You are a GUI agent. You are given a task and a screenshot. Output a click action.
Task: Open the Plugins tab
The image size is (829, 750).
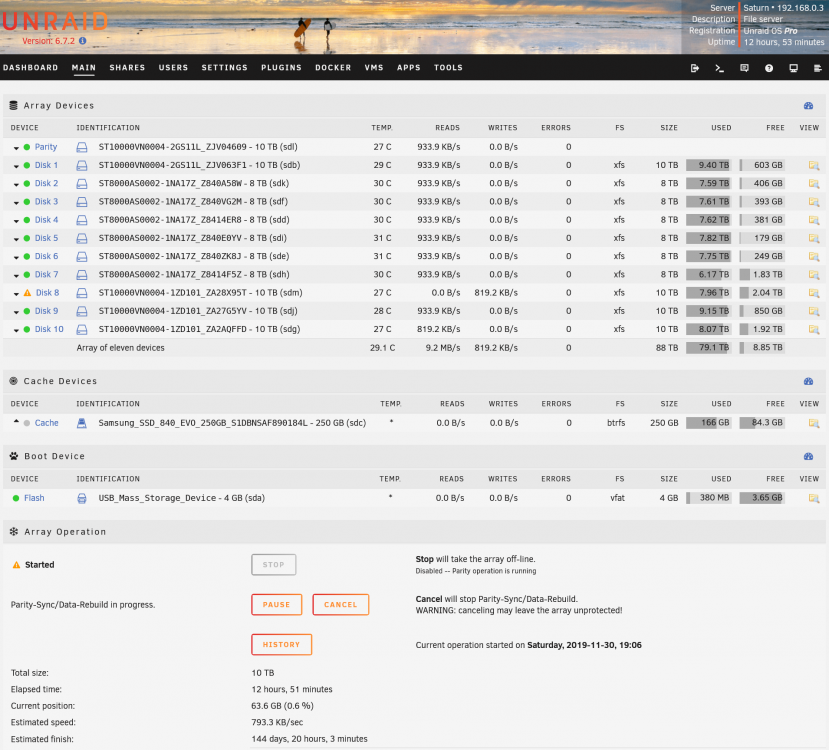(x=281, y=68)
